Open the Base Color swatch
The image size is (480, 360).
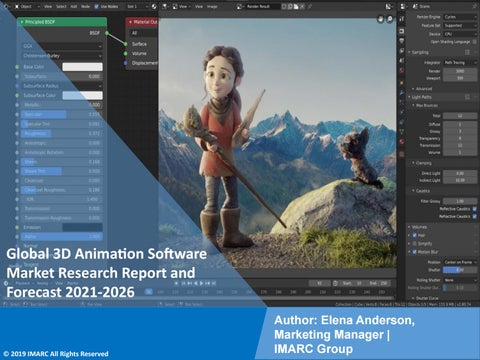[x=82, y=67]
